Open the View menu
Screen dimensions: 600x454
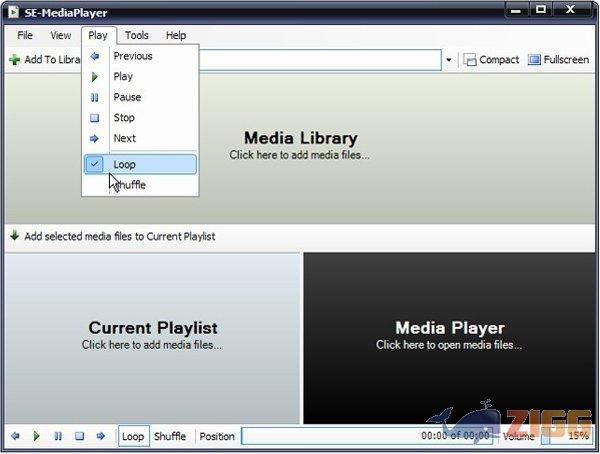[x=61, y=35]
